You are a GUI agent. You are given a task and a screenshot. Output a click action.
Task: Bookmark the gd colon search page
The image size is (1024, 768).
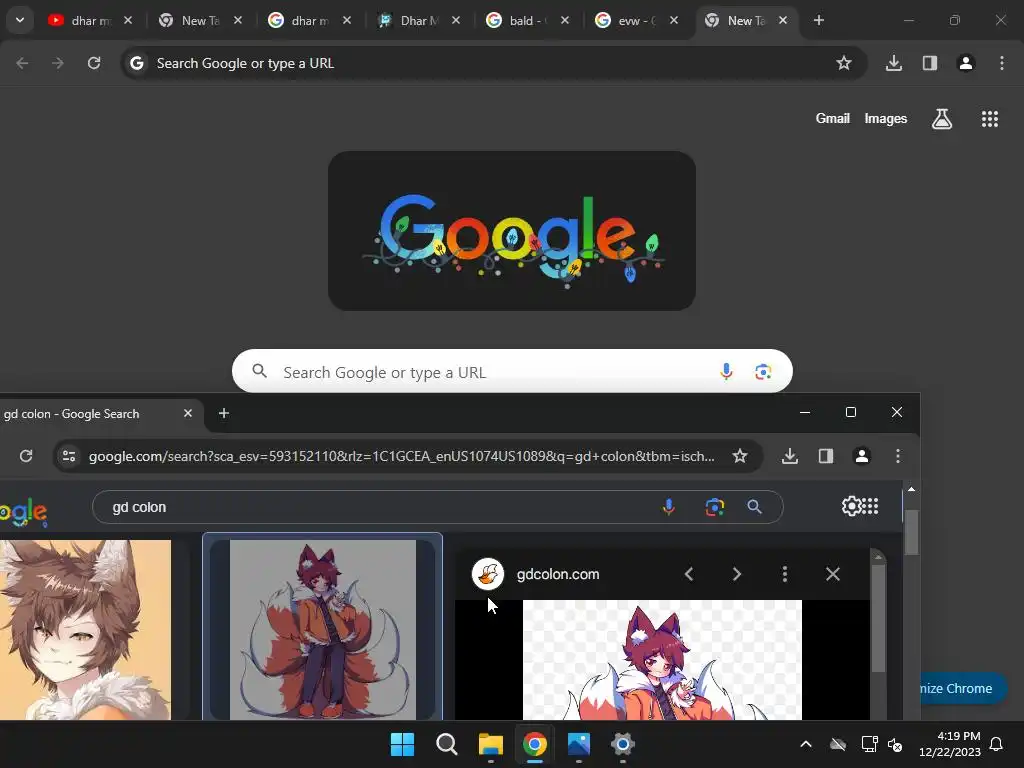(739, 456)
